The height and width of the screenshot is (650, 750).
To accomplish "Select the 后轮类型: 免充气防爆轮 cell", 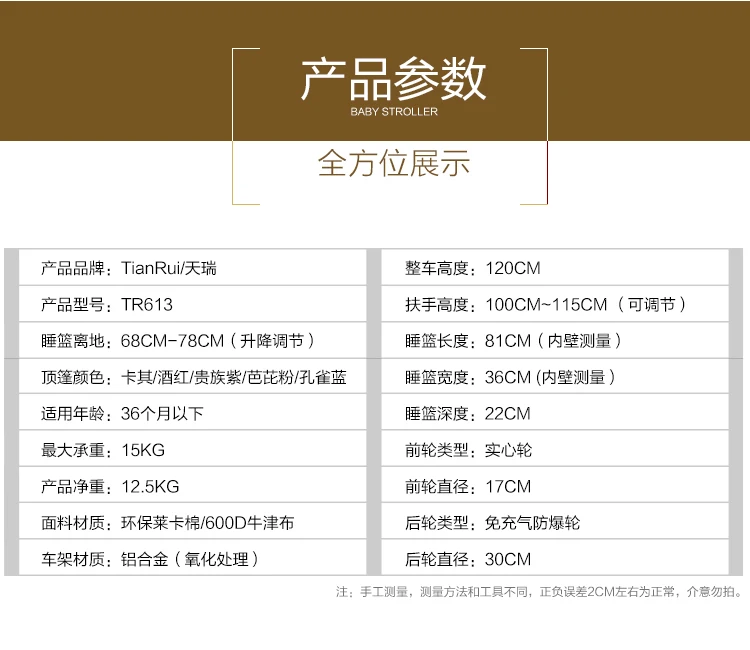I will coord(555,522).
